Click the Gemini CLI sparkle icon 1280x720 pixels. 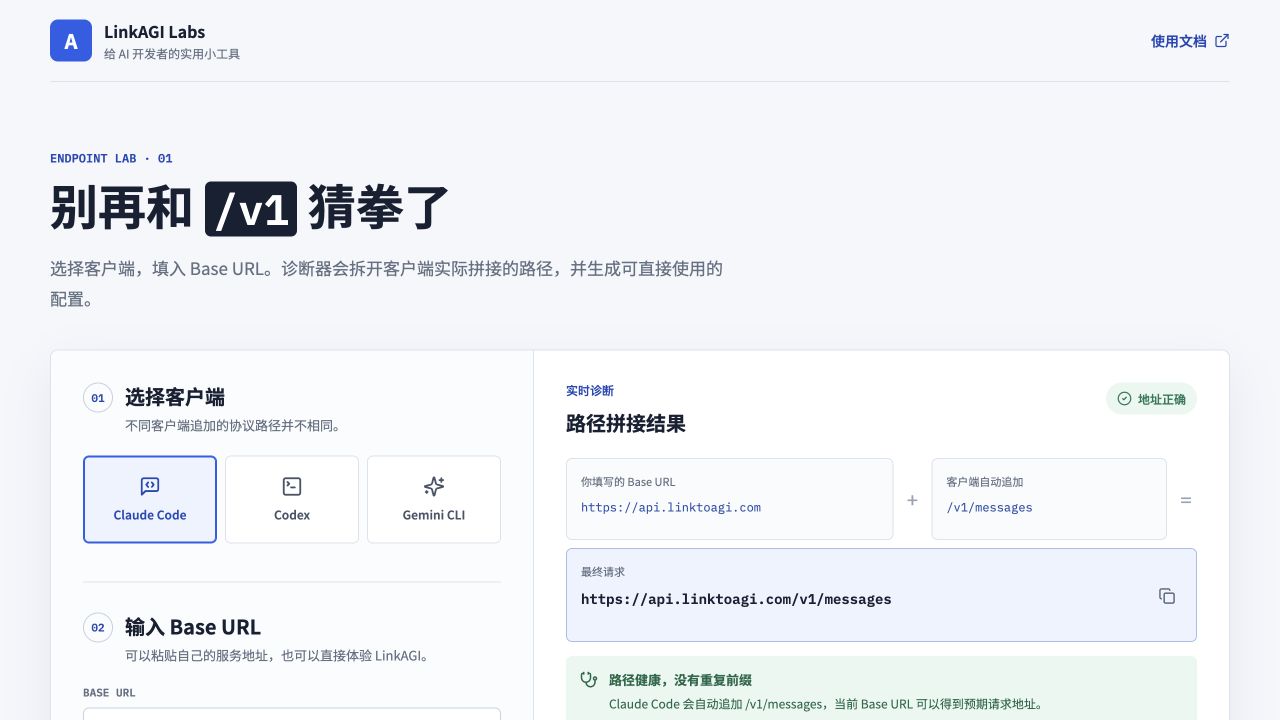(434, 486)
